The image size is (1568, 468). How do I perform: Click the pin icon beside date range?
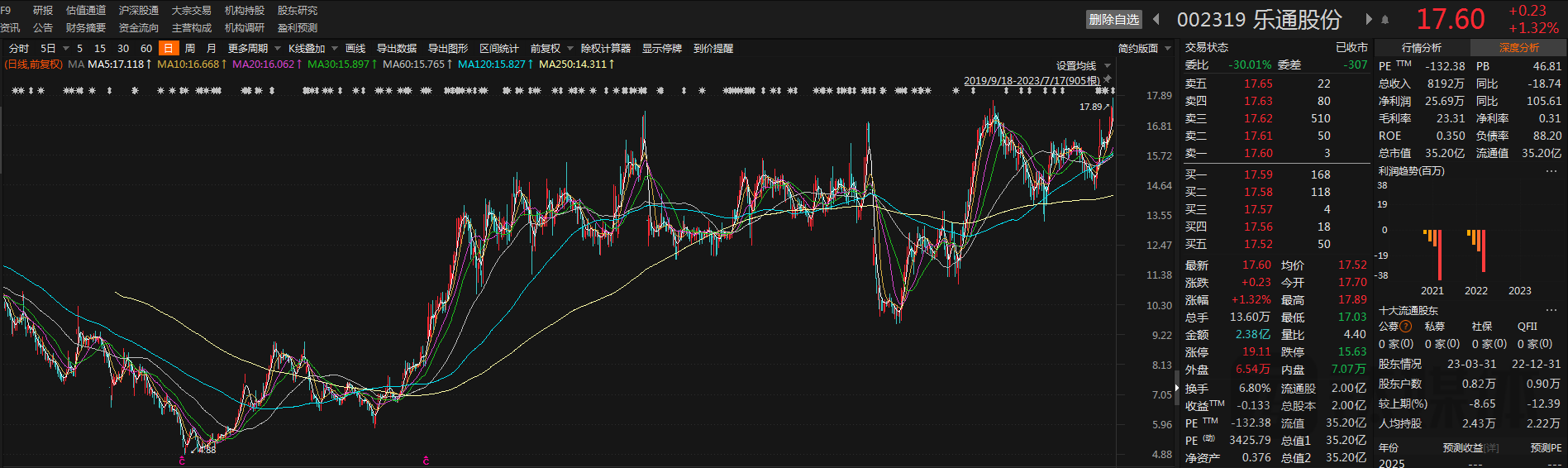(x=1108, y=79)
